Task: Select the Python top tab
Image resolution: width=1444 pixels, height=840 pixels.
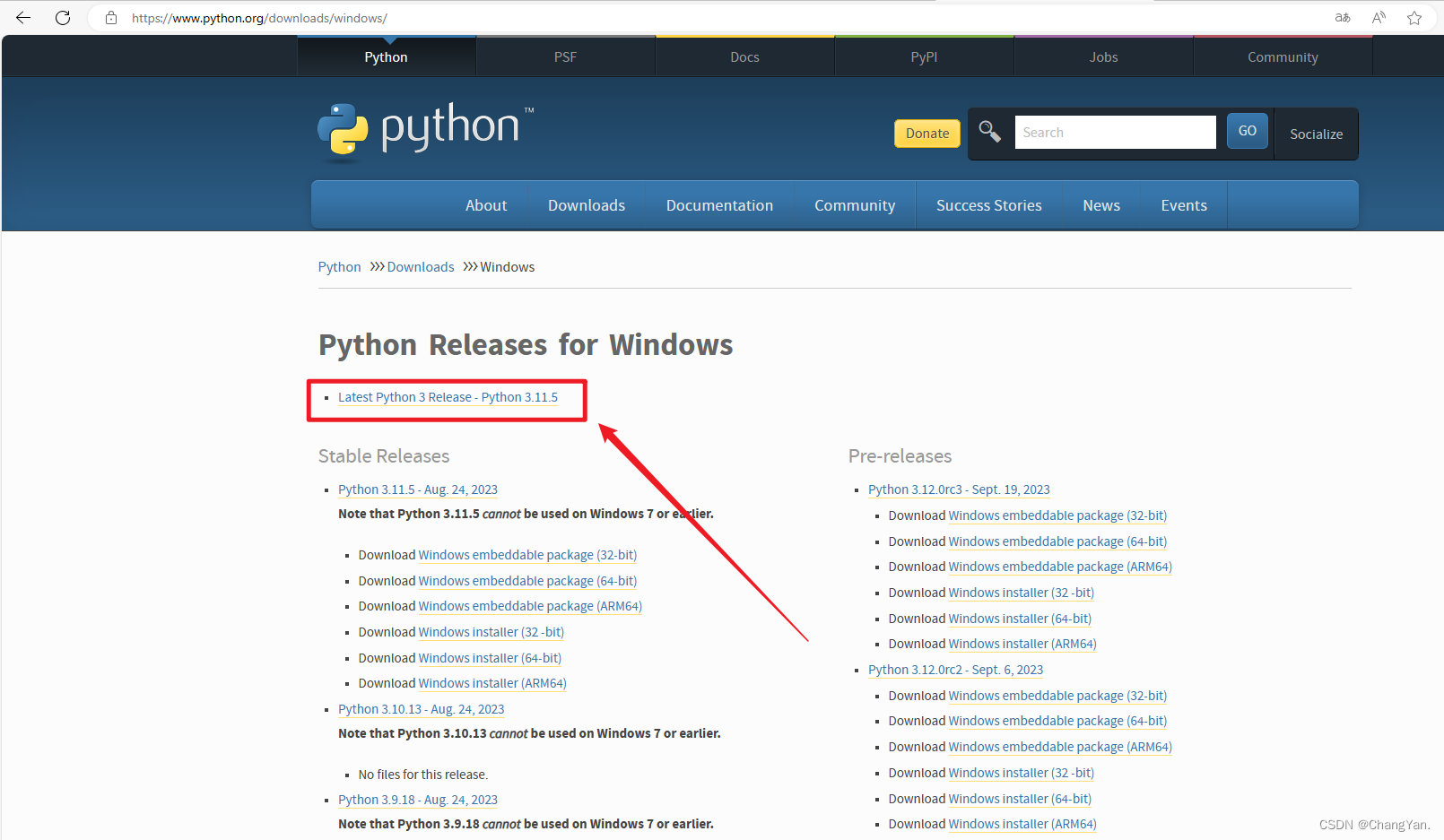Action: 386,56
